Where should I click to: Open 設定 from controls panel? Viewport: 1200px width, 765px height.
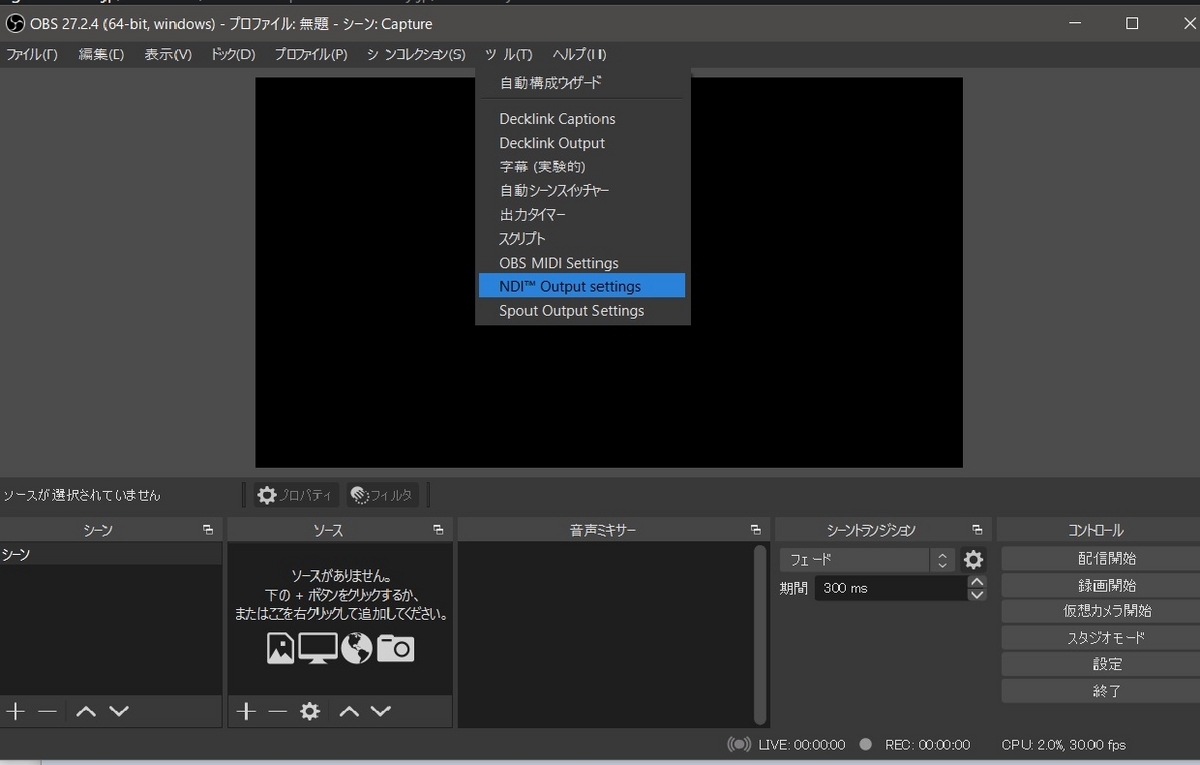pyautogui.click(x=1100, y=664)
